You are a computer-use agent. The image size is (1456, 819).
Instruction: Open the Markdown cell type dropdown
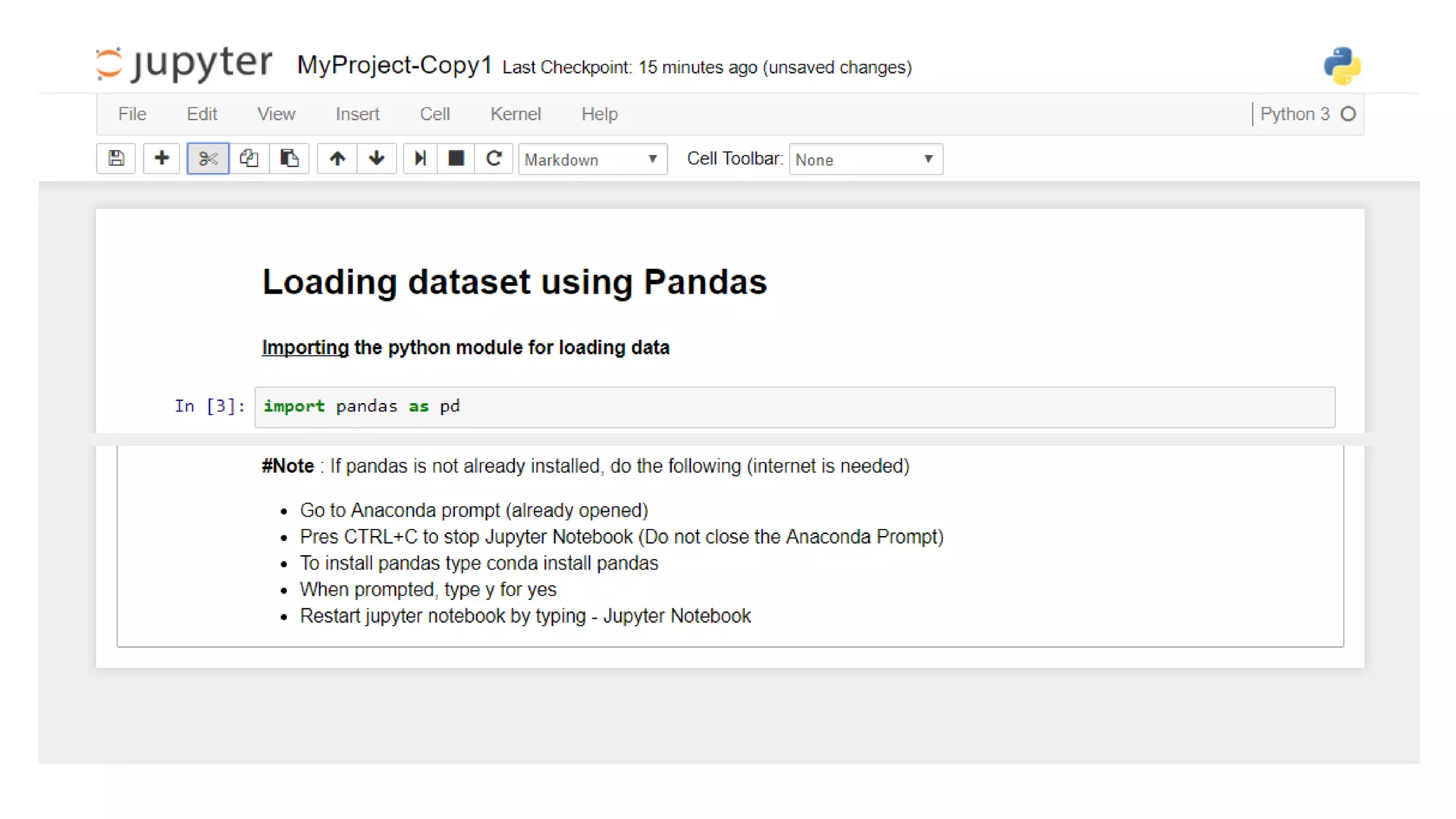coord(591,159)
